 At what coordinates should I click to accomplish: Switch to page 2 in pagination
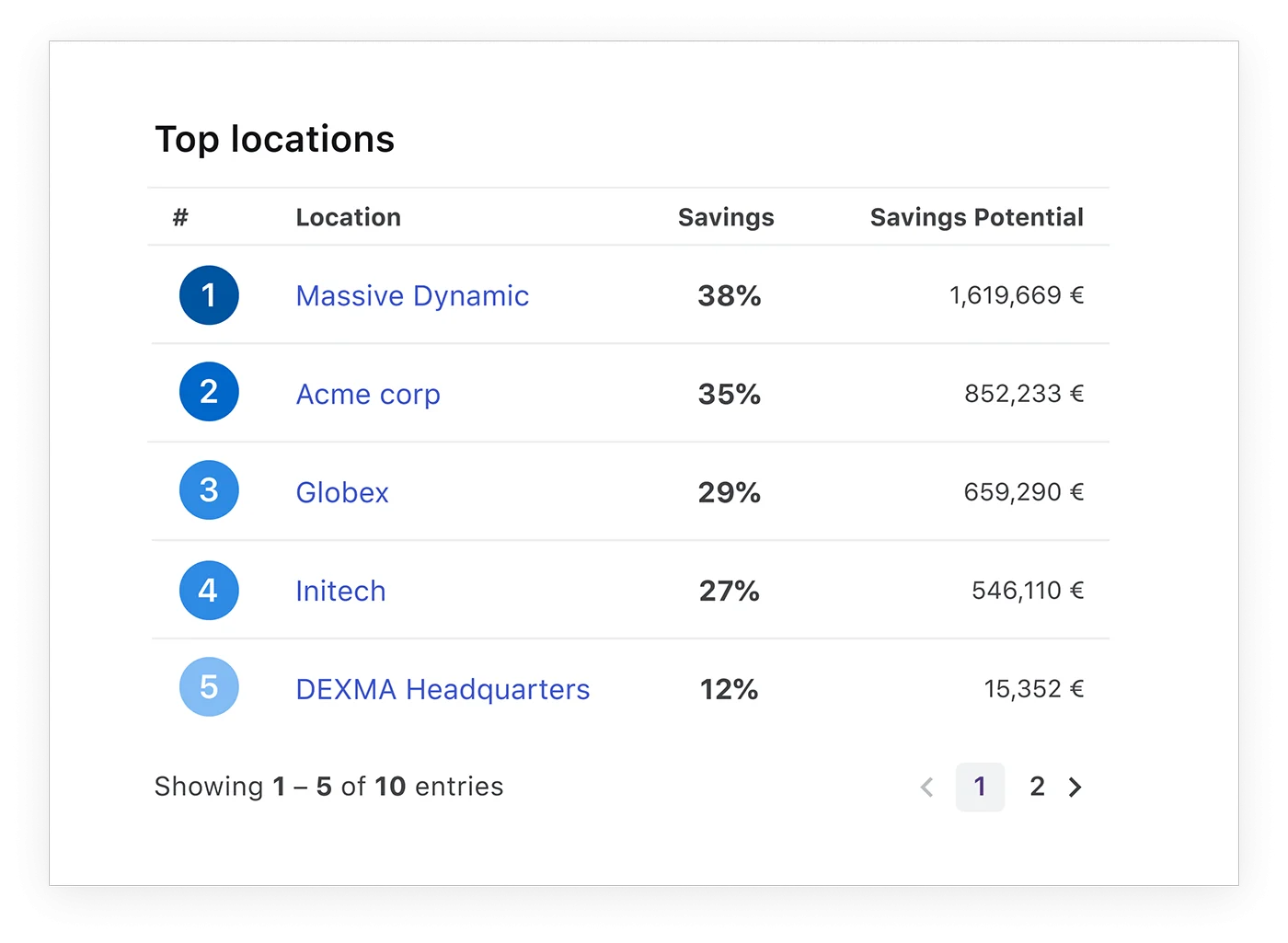pyautogui.click(x=1037, y=788)
